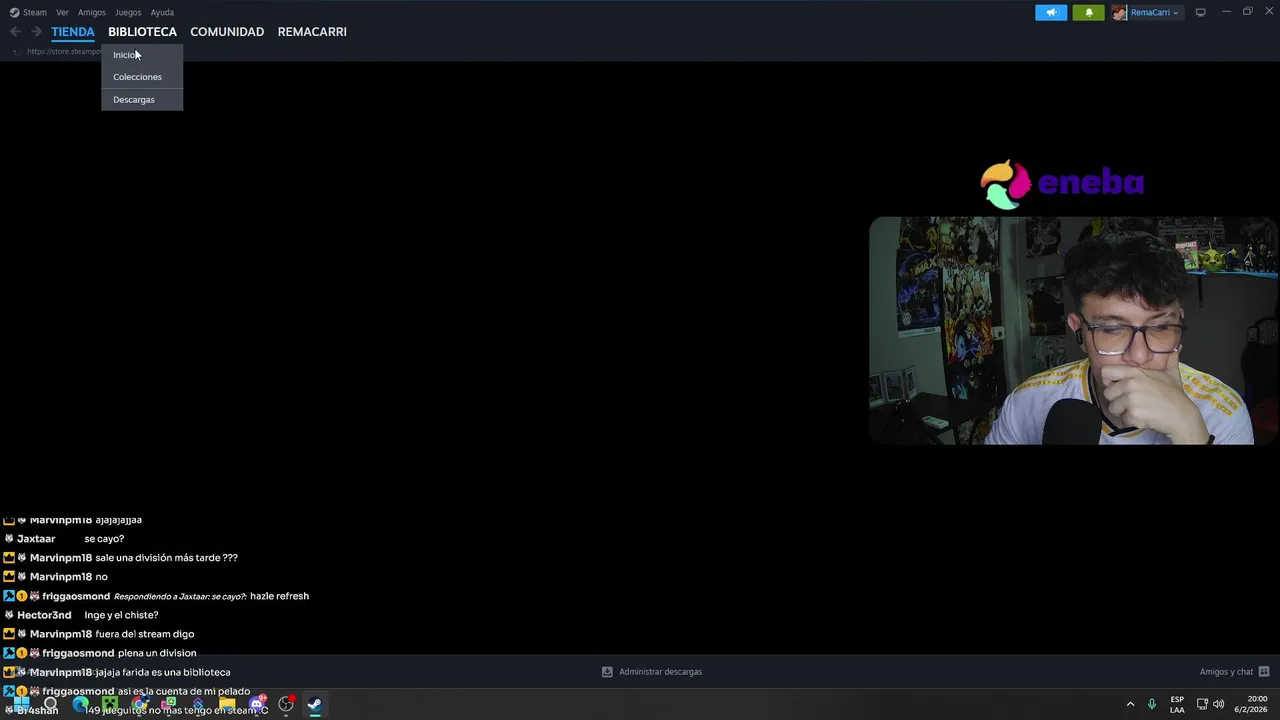Open the Juegos menu

[x=128, y=12]
